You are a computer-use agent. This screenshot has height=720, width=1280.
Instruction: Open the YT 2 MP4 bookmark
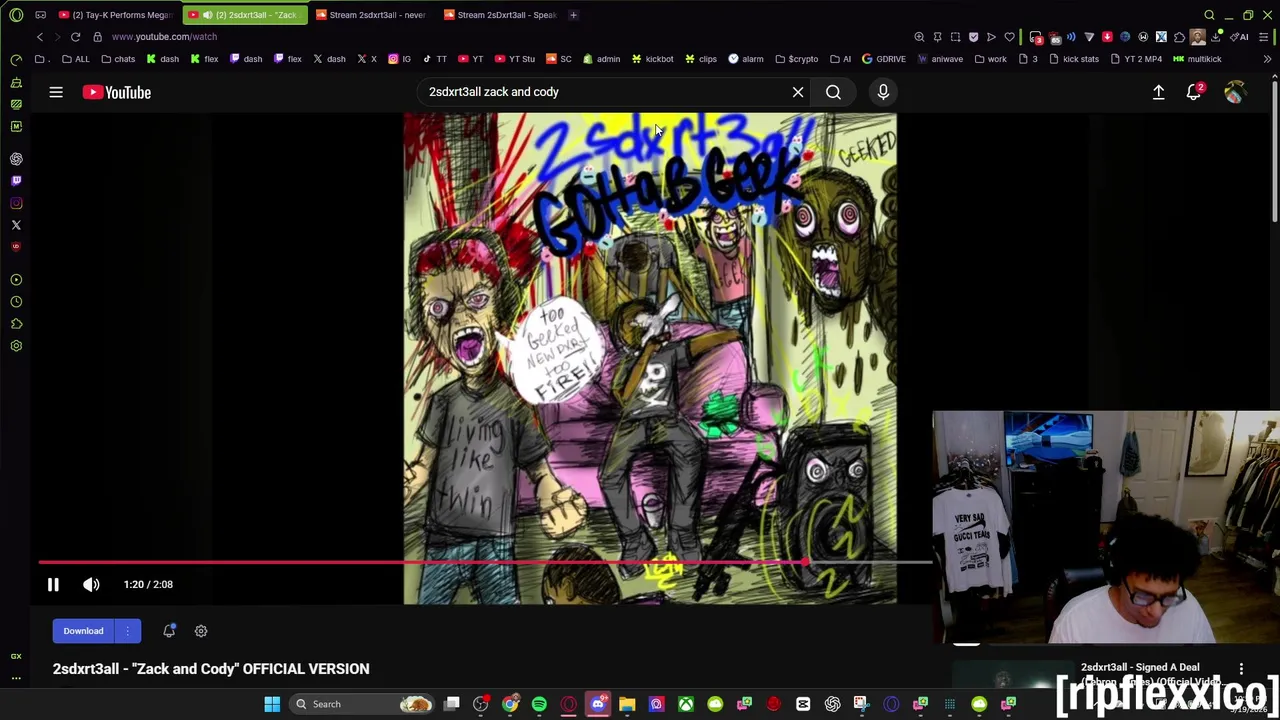coord(1136,59)
